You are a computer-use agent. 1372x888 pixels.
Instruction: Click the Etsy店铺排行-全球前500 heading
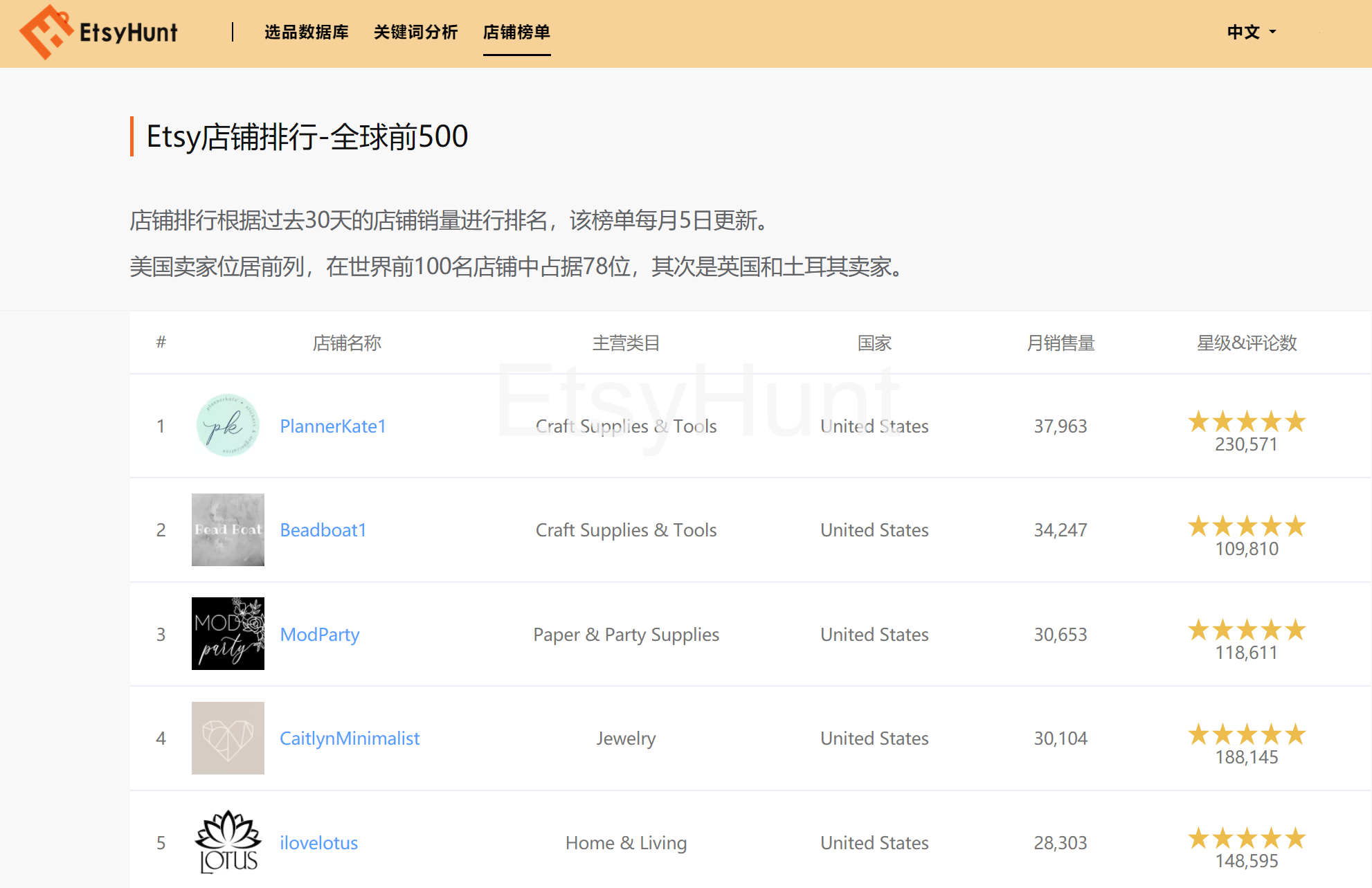pos(307,136)
